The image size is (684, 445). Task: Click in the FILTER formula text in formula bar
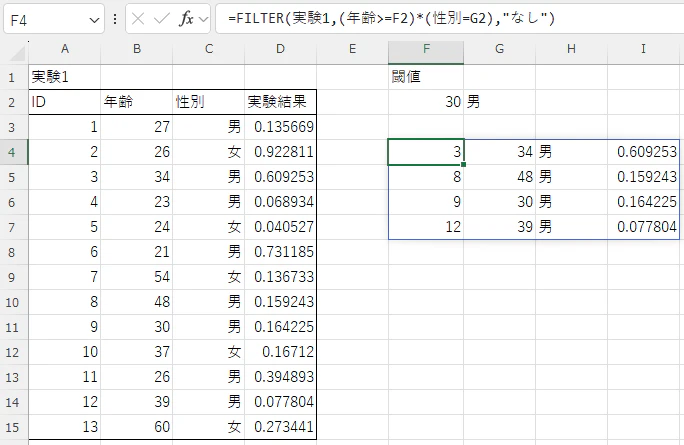tap(391, 18)
